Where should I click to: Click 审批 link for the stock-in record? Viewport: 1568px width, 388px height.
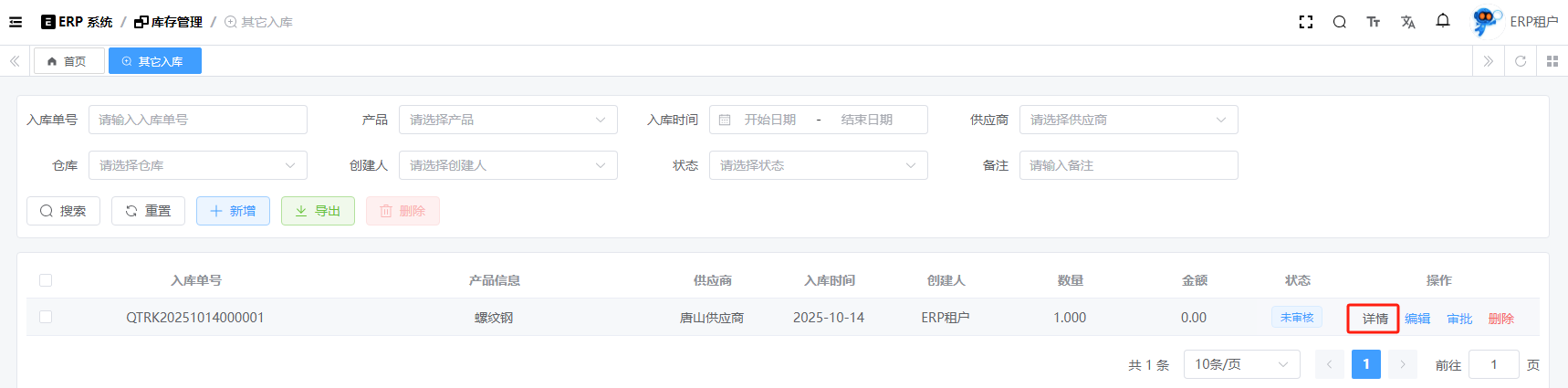tap(1459, 319)
